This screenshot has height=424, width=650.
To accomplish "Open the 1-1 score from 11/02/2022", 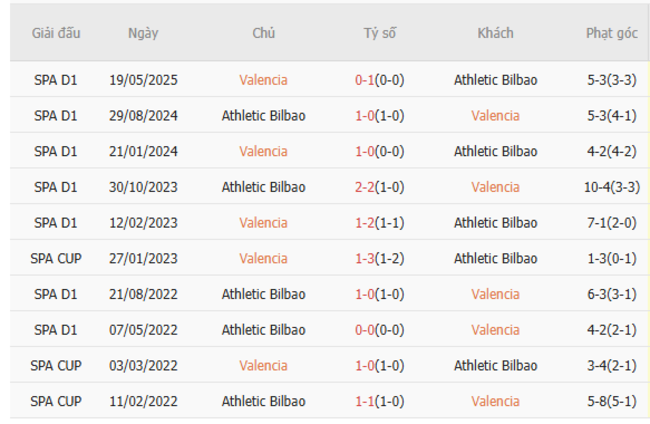I will point(365,401).
